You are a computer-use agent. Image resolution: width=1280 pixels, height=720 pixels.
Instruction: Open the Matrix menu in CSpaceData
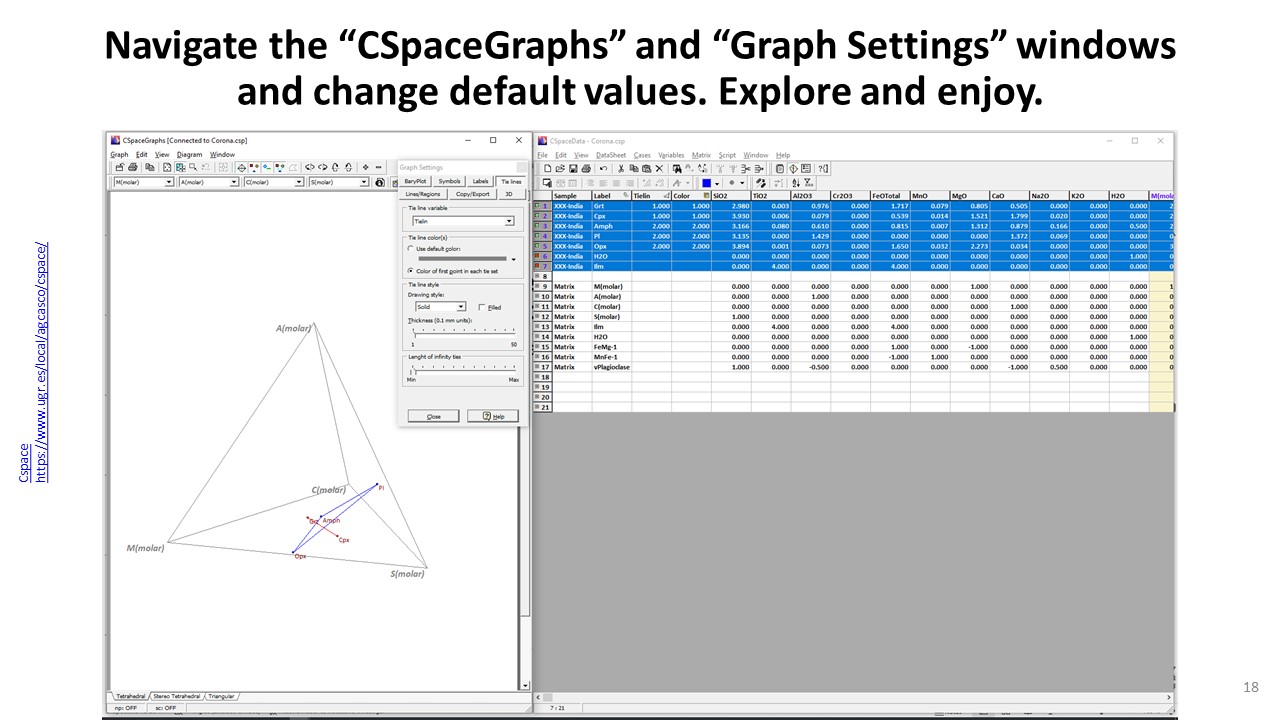point(701,155)
